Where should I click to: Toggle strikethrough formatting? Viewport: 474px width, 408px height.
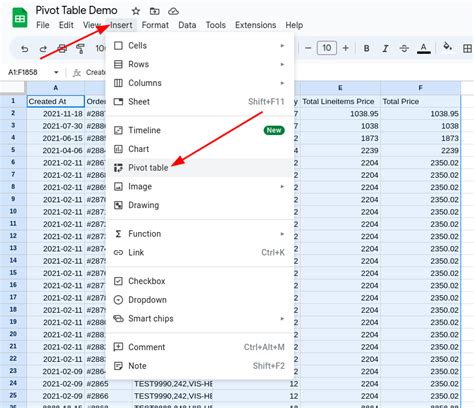[404, 49]
